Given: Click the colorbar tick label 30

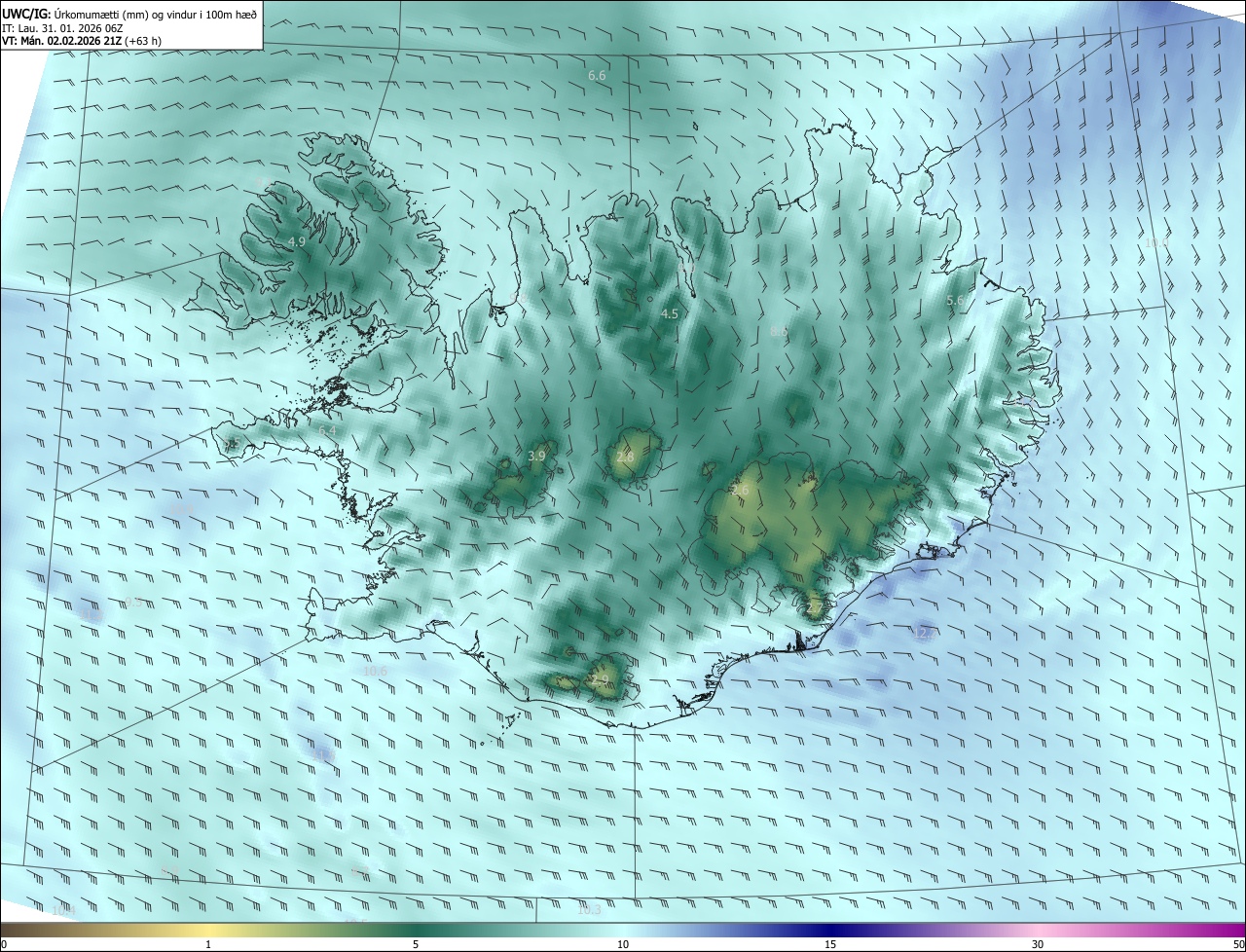Looking at the screenshot, I should coord(1038,944).
